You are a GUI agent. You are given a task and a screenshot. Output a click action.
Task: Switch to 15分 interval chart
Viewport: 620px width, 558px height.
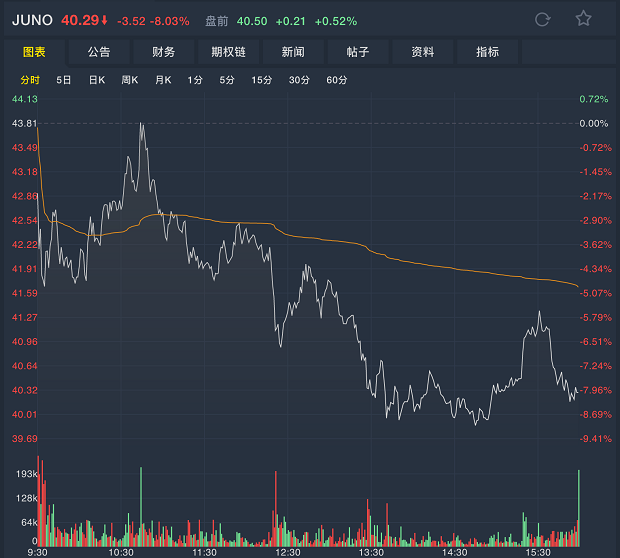pyautogui.click(x=262, y=80)
